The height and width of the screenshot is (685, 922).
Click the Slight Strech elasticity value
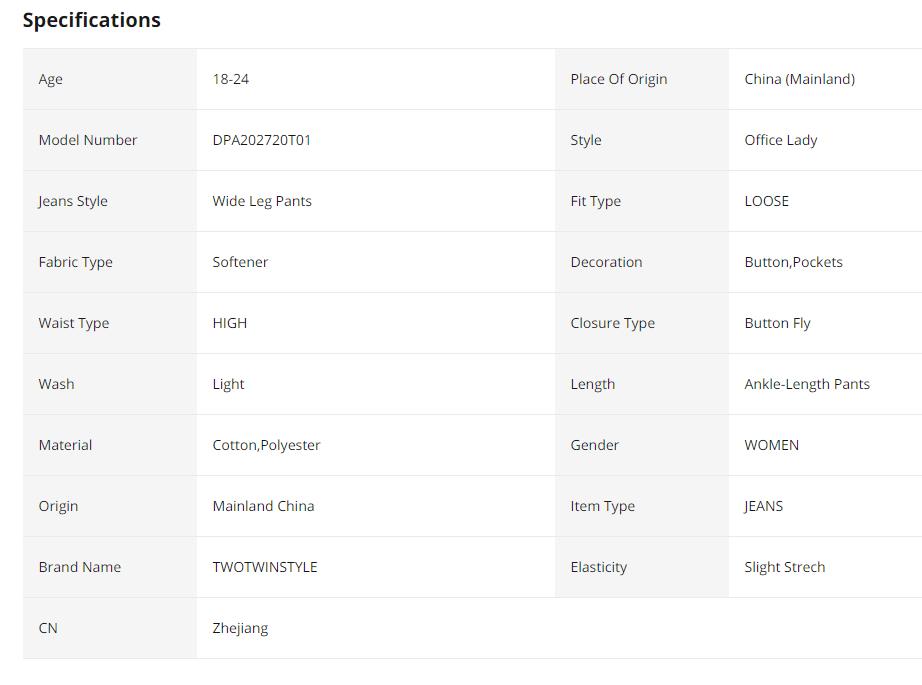pyautogui.click(x=784, y=567)
